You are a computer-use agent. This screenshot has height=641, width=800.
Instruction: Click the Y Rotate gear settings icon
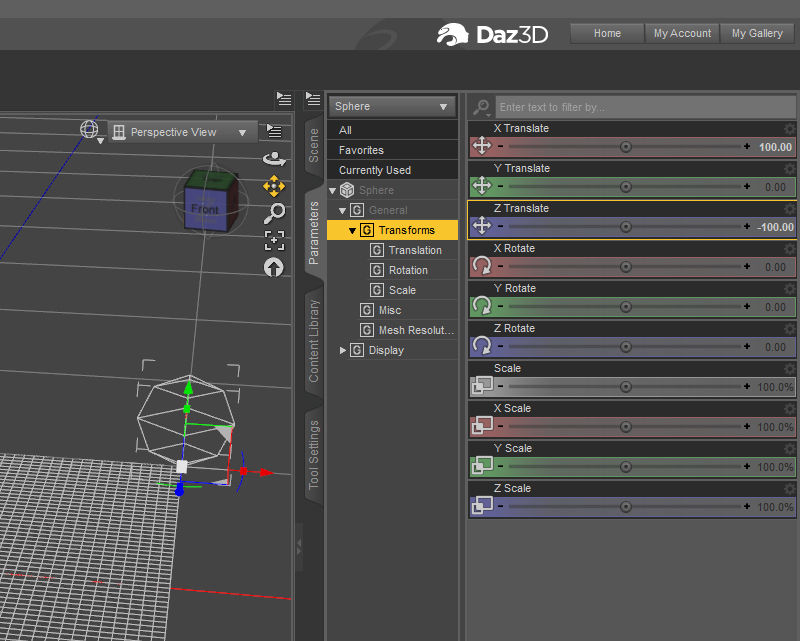[x=790, y=289]
